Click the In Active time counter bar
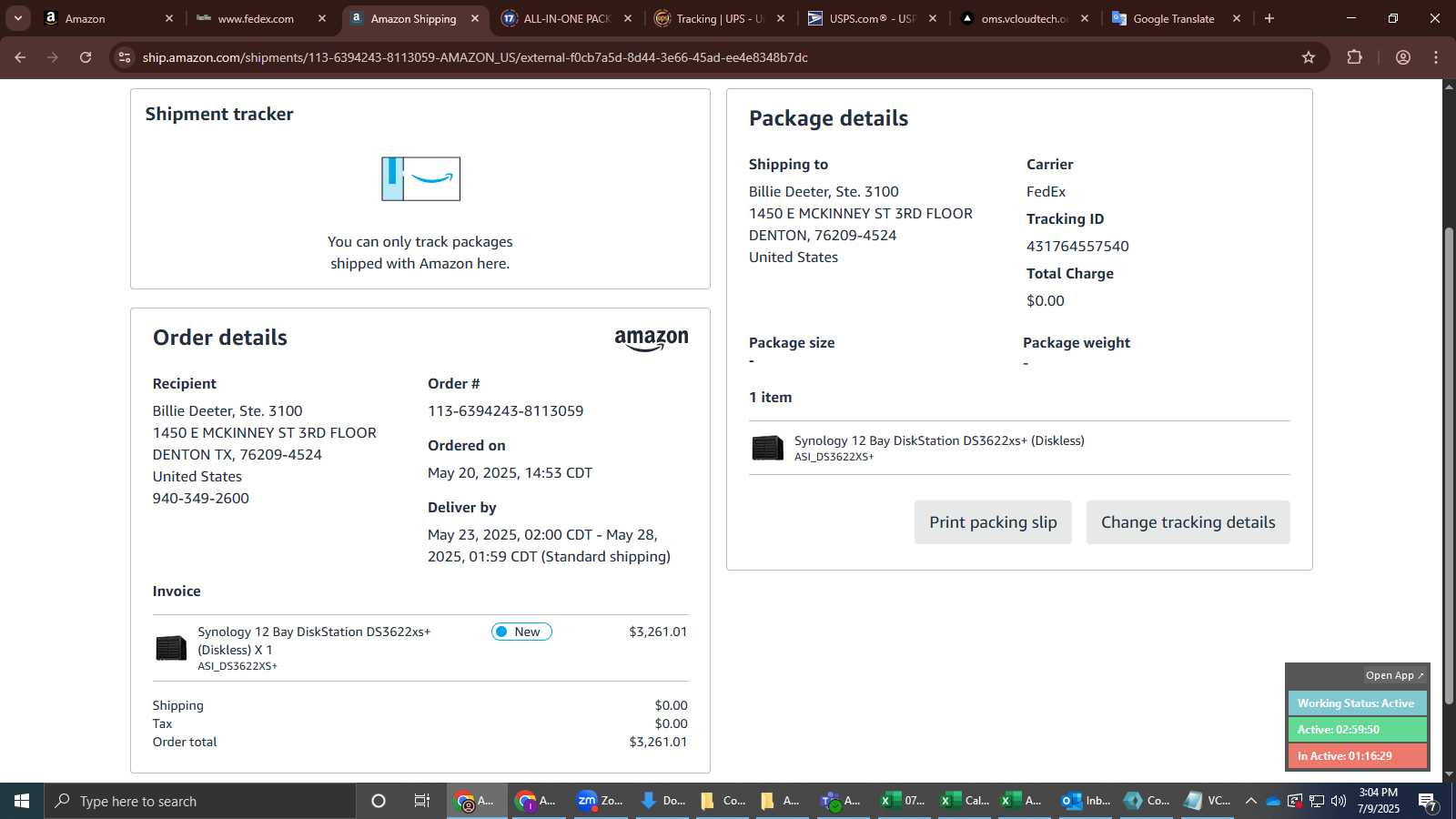 (1357, 756)
